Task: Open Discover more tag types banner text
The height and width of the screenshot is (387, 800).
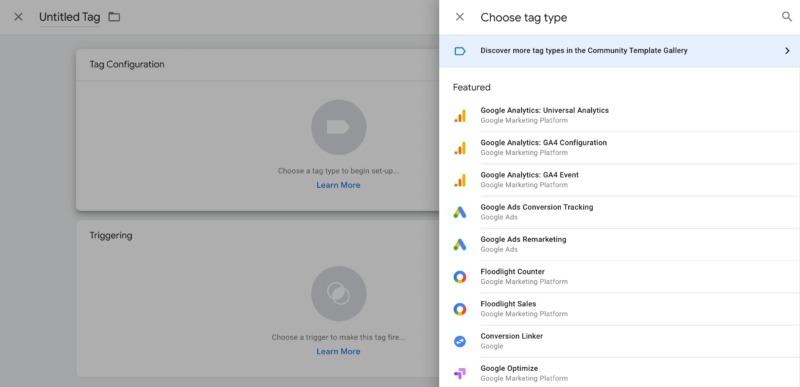Action: pos(584,51)
